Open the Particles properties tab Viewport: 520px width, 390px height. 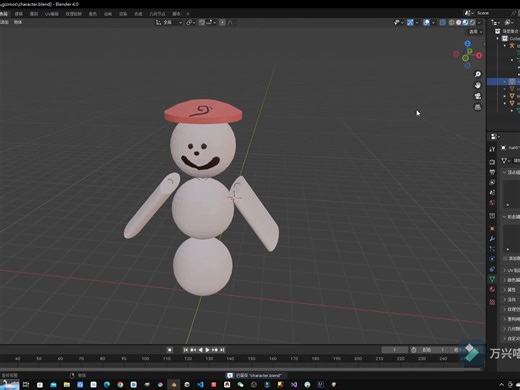[492, 249]
